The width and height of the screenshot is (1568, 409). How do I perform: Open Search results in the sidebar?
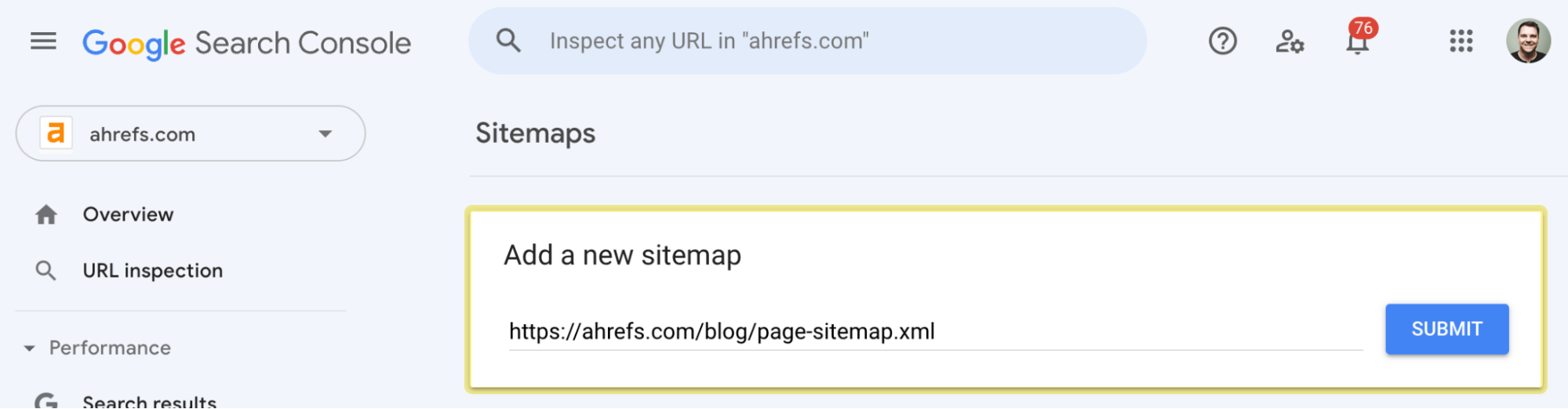149,401
